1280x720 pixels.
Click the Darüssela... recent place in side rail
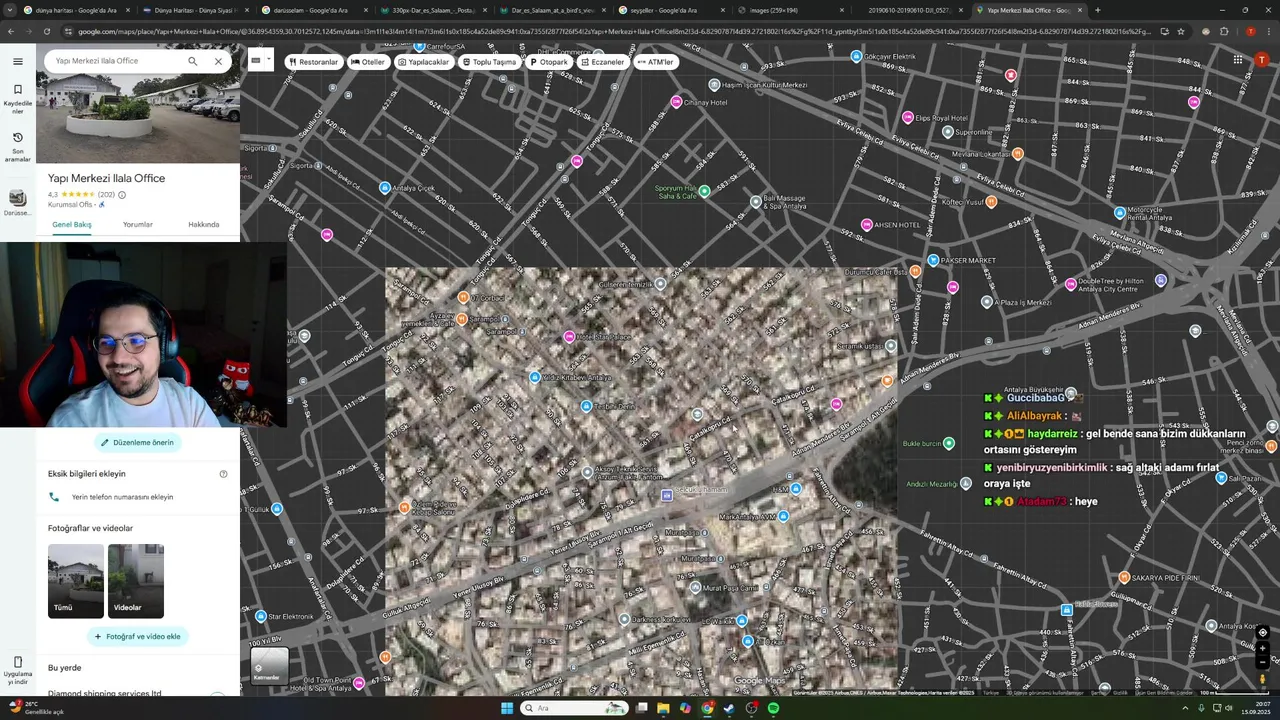pos(17,201)
